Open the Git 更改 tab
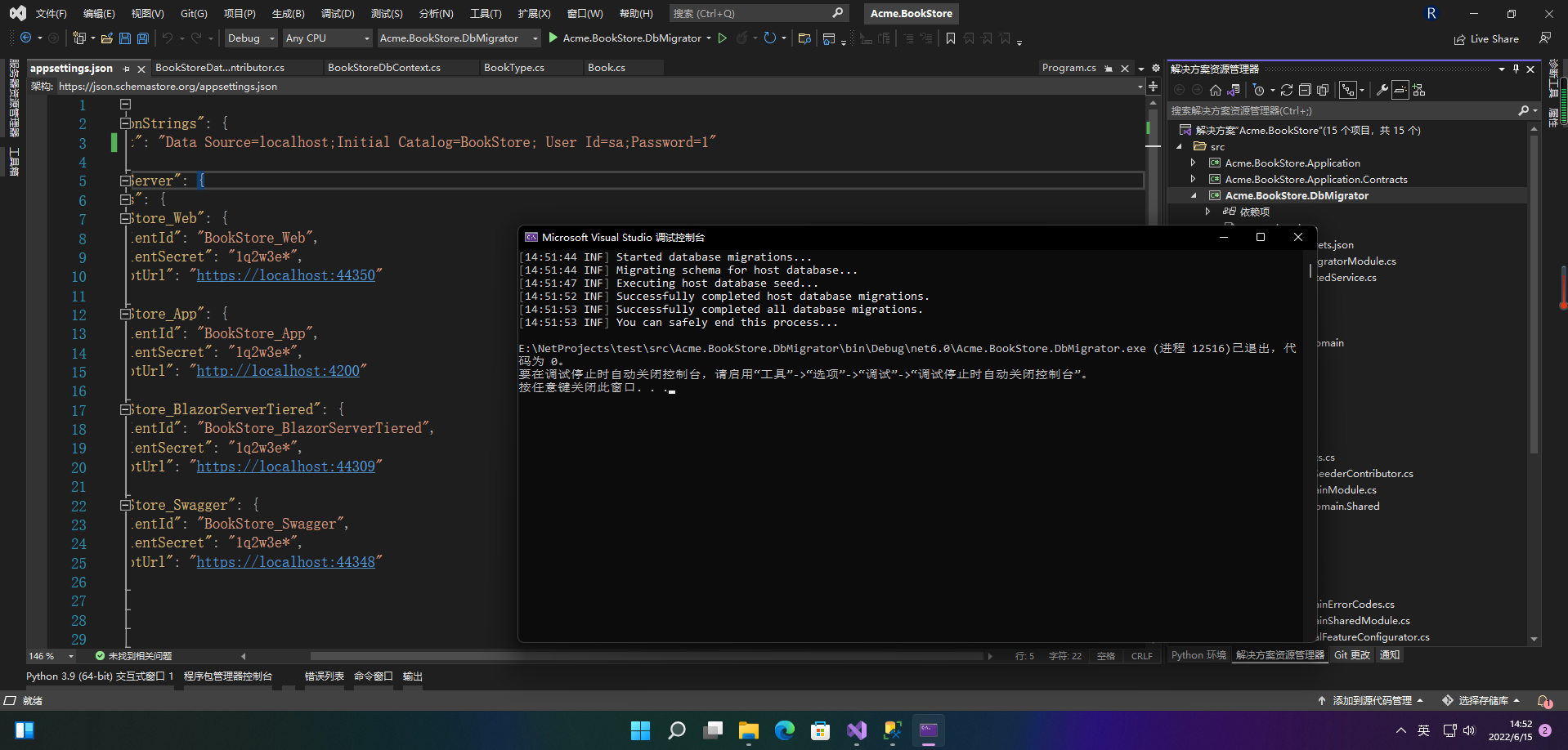The image size is (1568, 750). [x=1352, y=655]
